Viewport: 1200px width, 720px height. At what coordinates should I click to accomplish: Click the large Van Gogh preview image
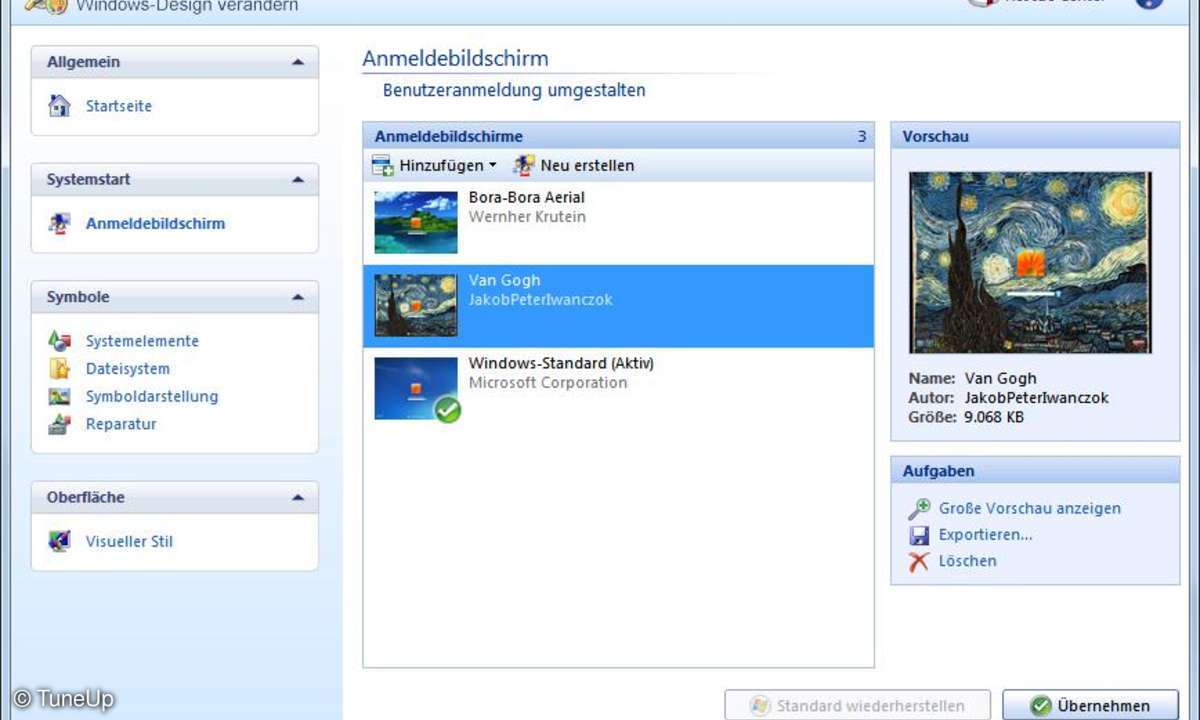(1030, 263)
